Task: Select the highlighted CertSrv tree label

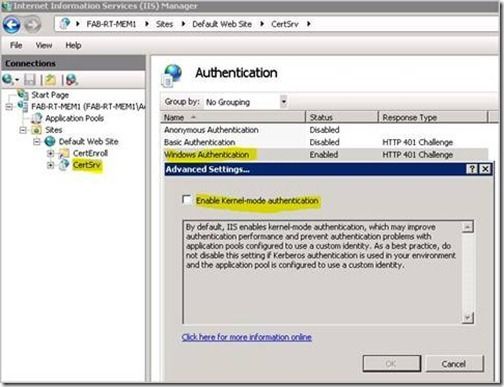Action: coord(87,165)
